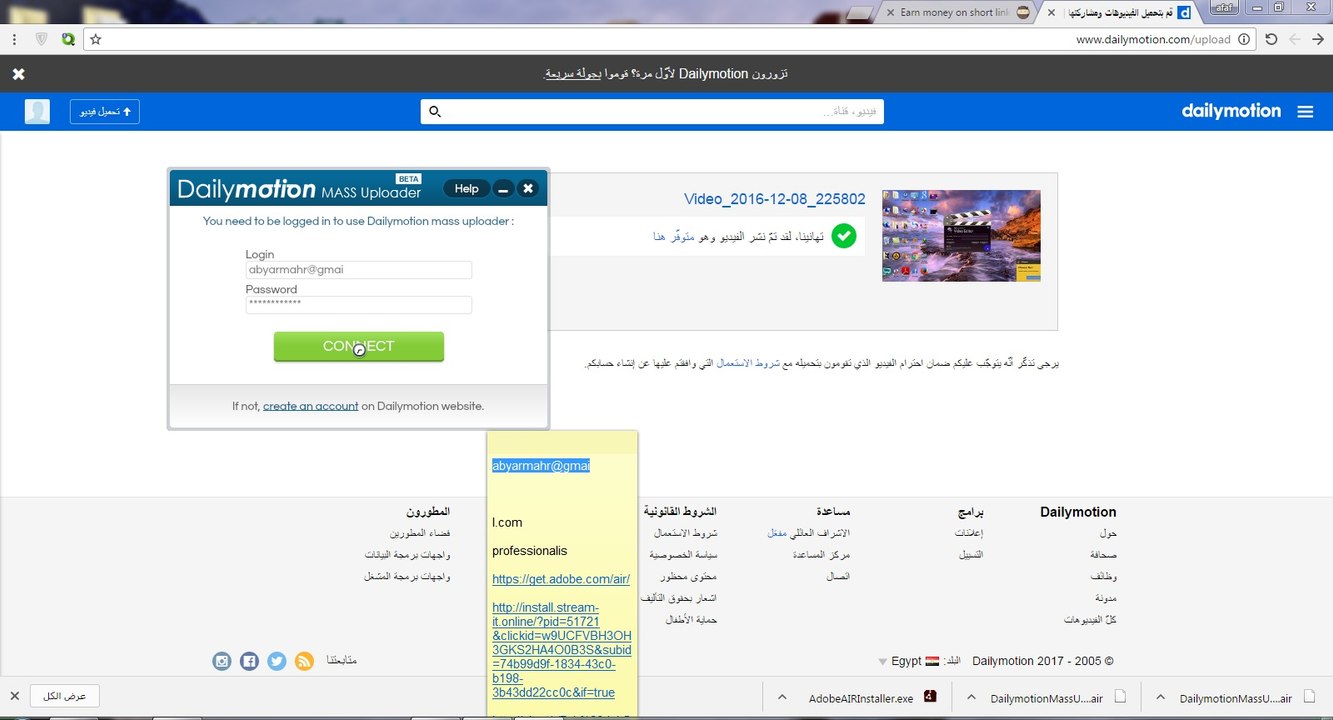
Task: Open the footer 'مدونة' blog link
Action: pos(1105,598)
